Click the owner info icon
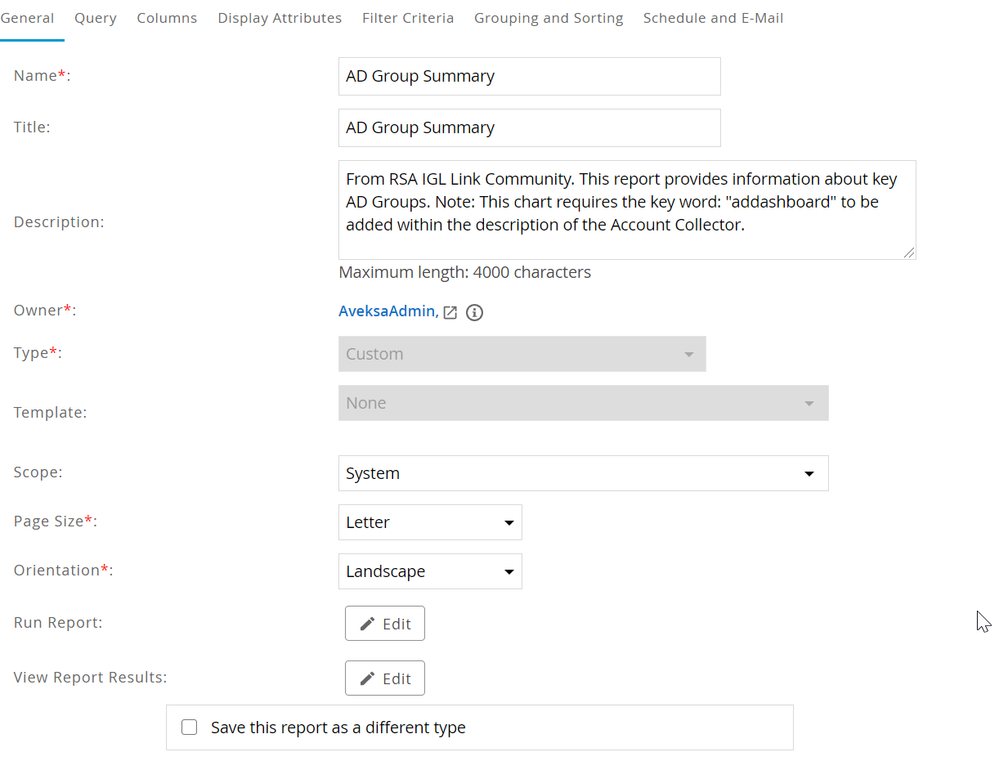The width and height of the screenshot is (999, 765). click(x=475, y=312)
